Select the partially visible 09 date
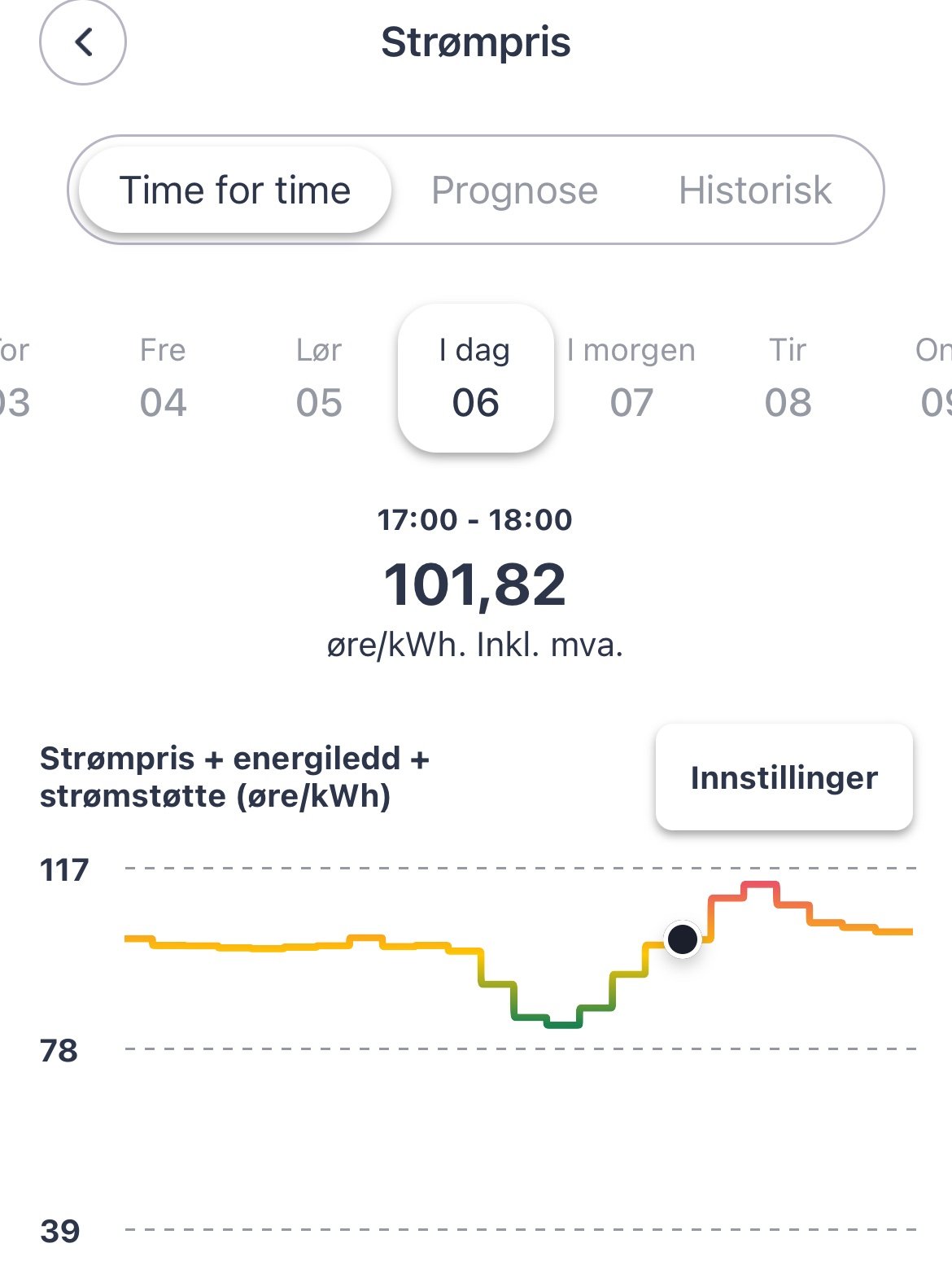952x1287 pixels. pos(934,377)
